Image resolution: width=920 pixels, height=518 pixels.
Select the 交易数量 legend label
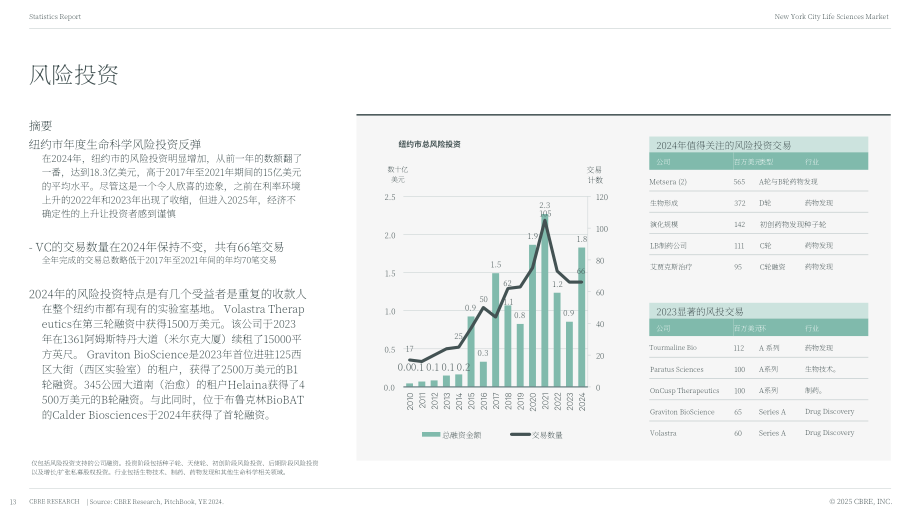[x=547, y=435]
